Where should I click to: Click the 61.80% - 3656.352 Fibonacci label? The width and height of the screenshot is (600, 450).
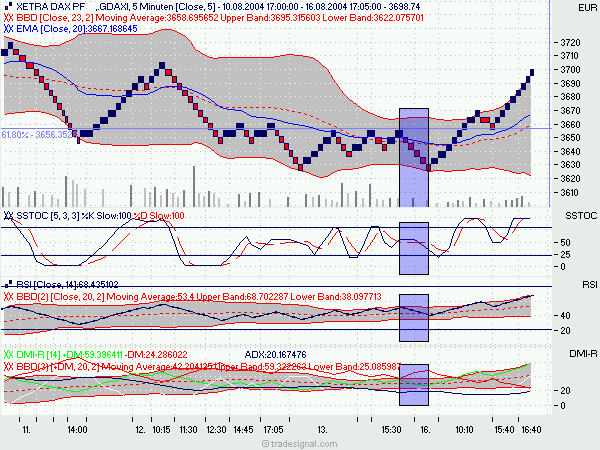click(x=39, y=135)
